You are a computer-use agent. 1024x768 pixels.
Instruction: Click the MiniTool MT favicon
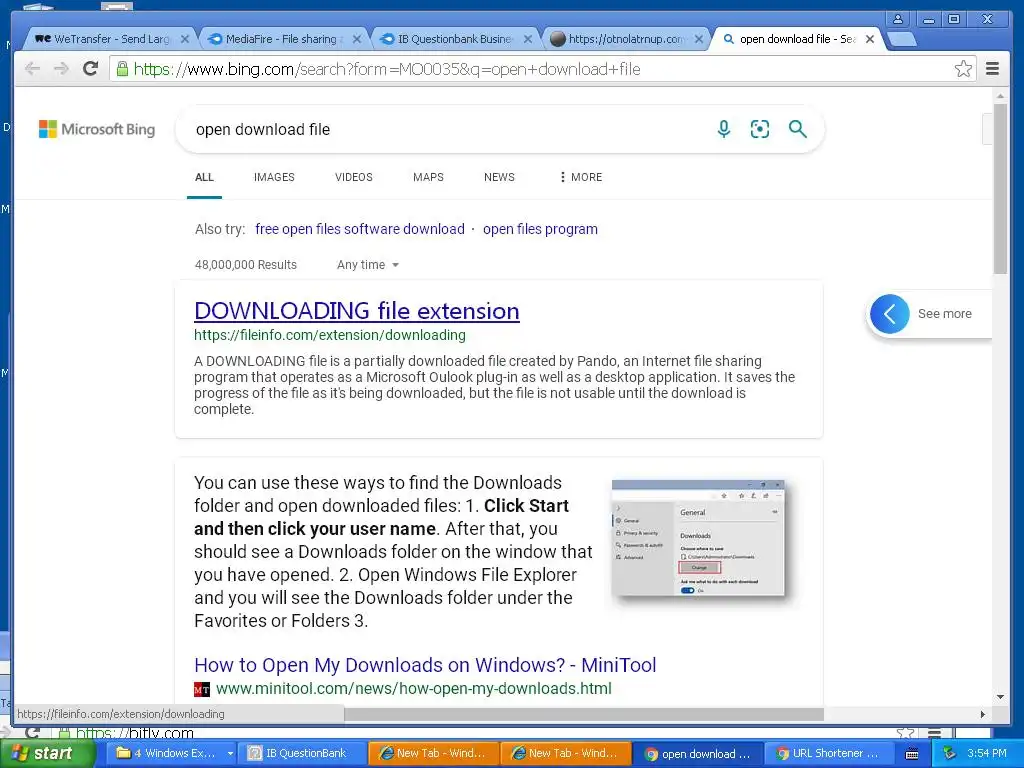coord(202,689)
